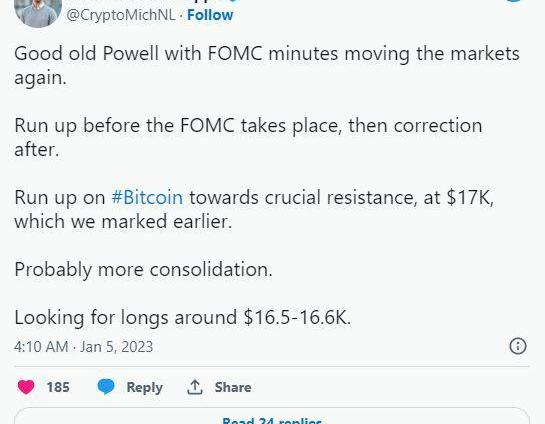545x424 pixels.
Task: Open the 4:10 AM Jan 5, 2023 timestamp
Action: tap(83, 347)
